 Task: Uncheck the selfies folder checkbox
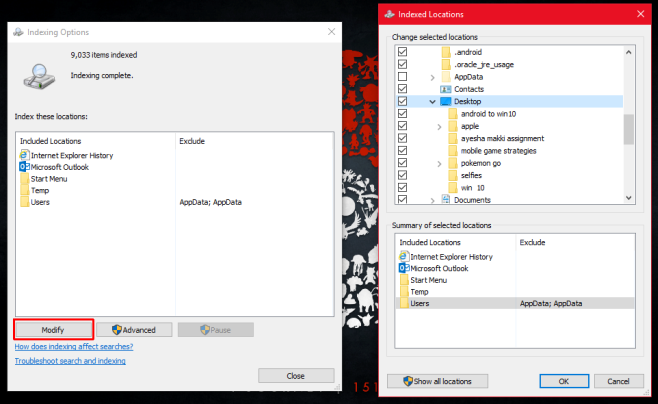(402, 175)
